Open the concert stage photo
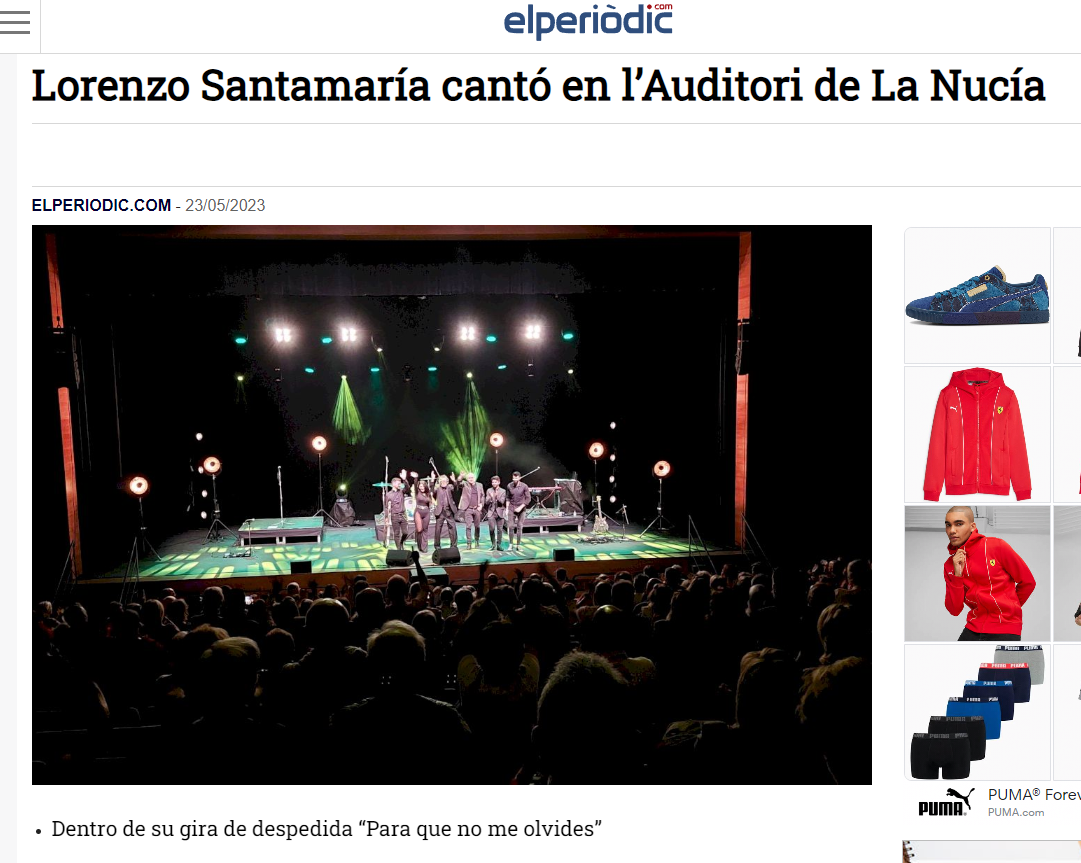The image size is (1081, 863). click(x=452, y=505)
